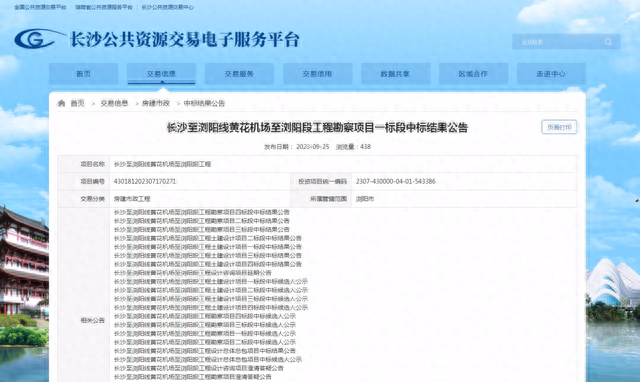Click the 页面打印 print button

click(x=559, y=127)
